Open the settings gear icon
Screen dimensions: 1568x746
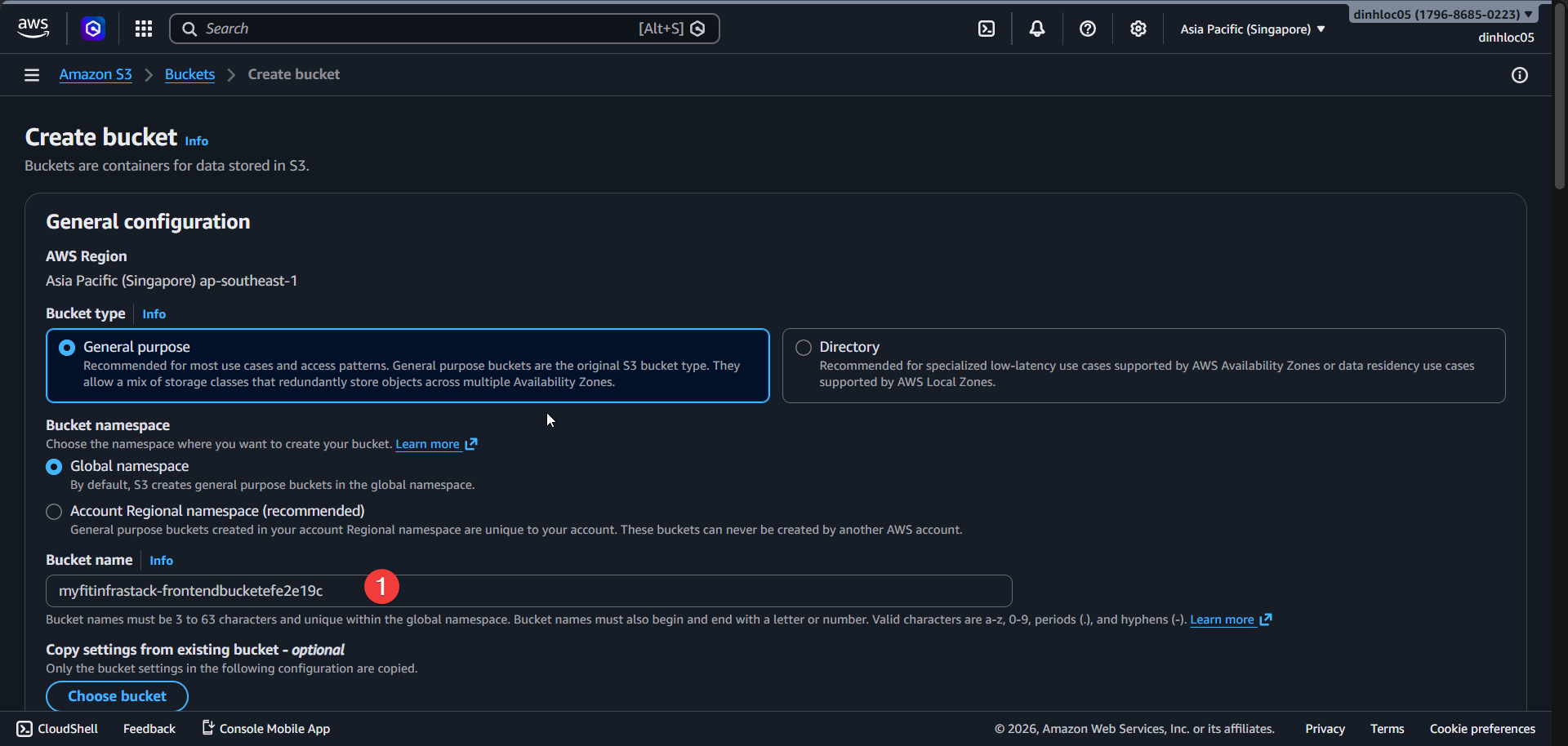tap(1138, 28)
